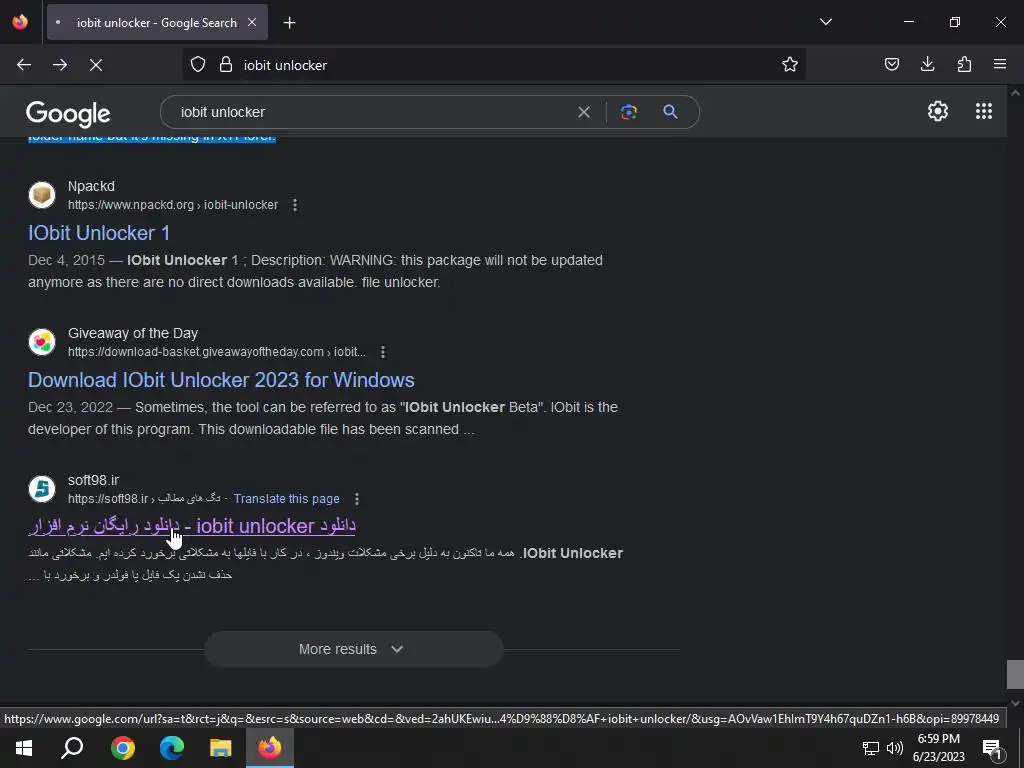Click the page vertical scrollbar thumb

1015,674
